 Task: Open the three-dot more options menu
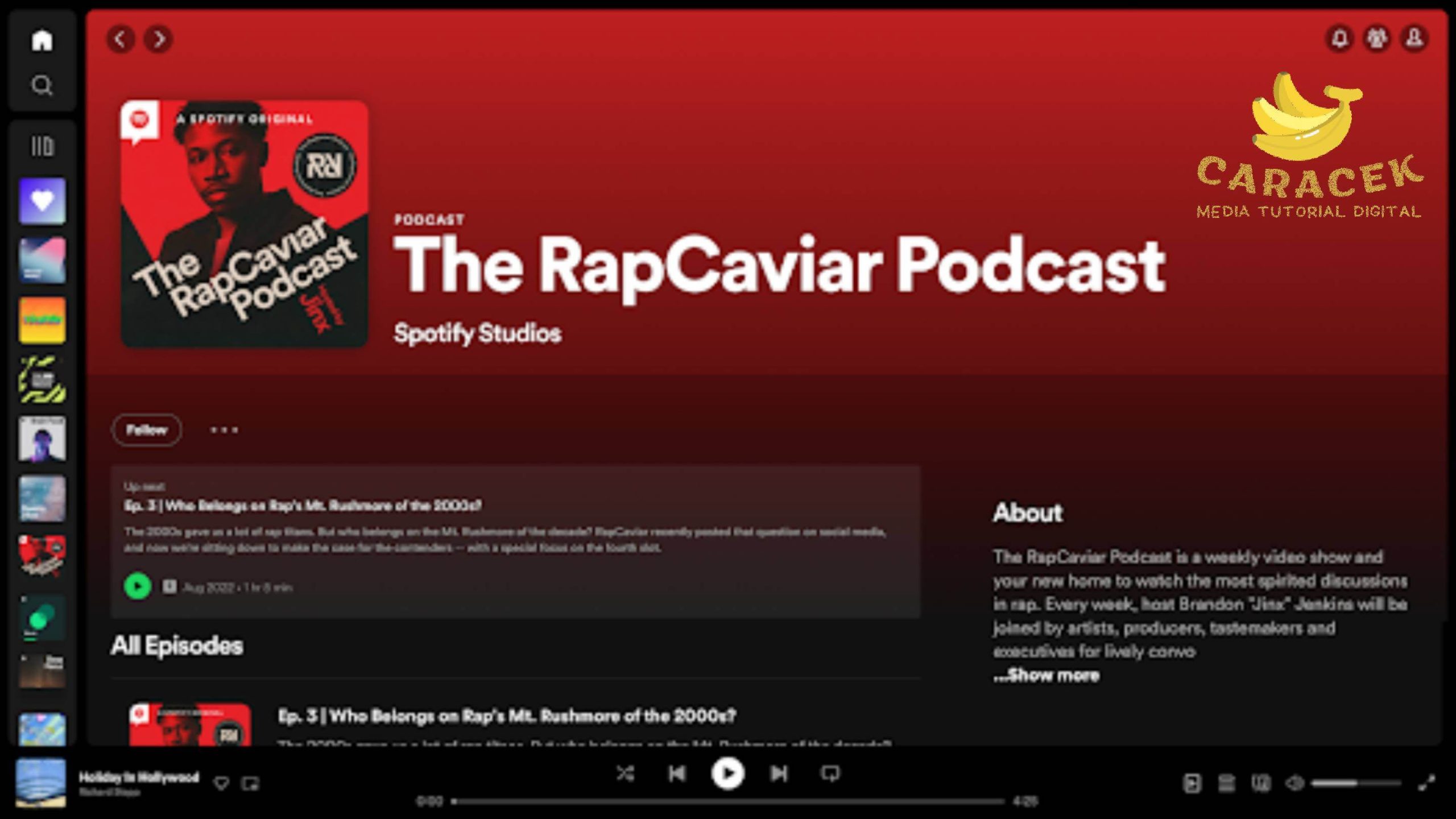coord(224,430)
